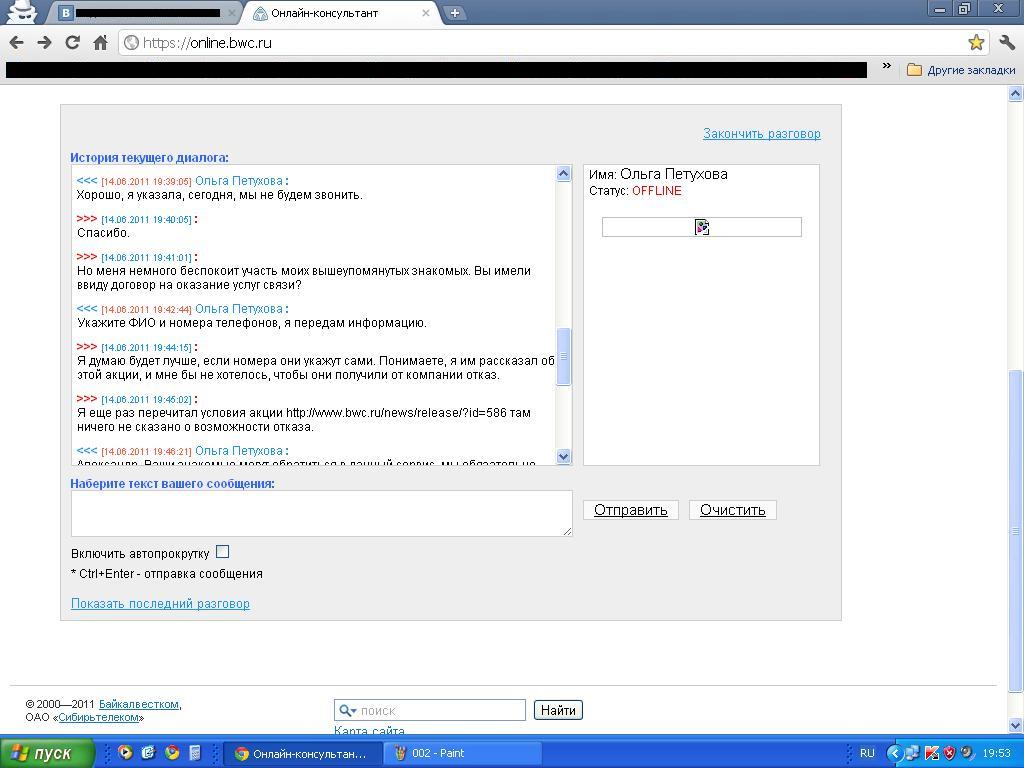Reload the page with the refresh icon

tap(72, 42)
